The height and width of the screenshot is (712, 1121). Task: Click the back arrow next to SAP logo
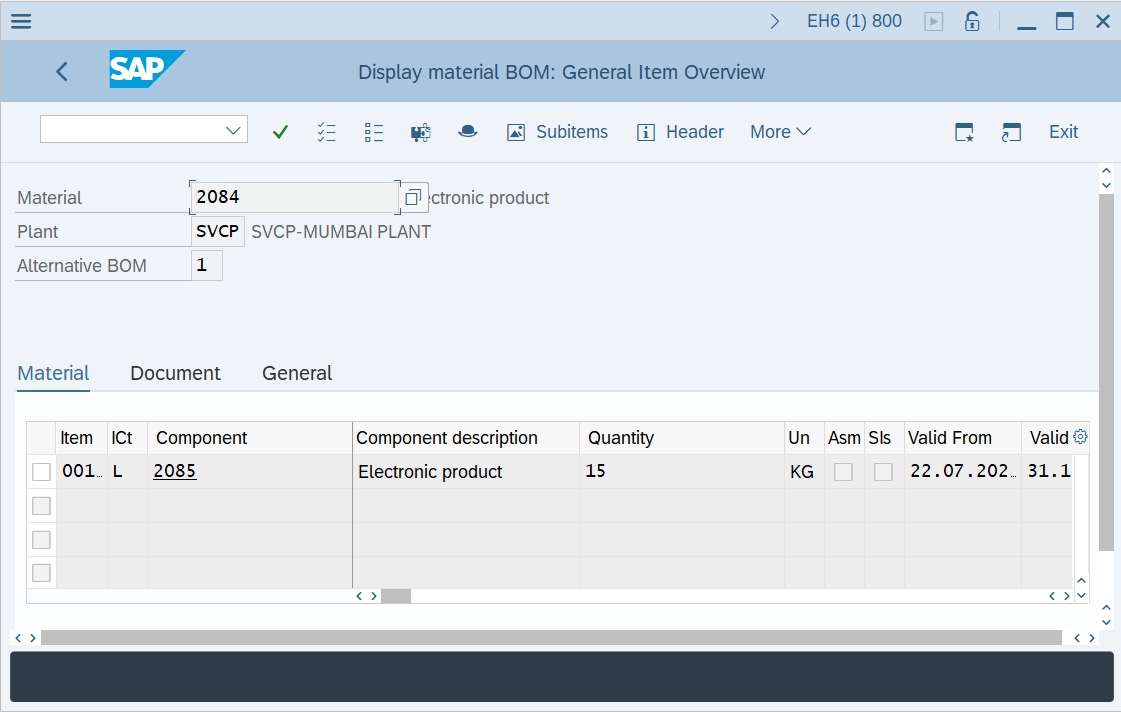tap(62, 72)
